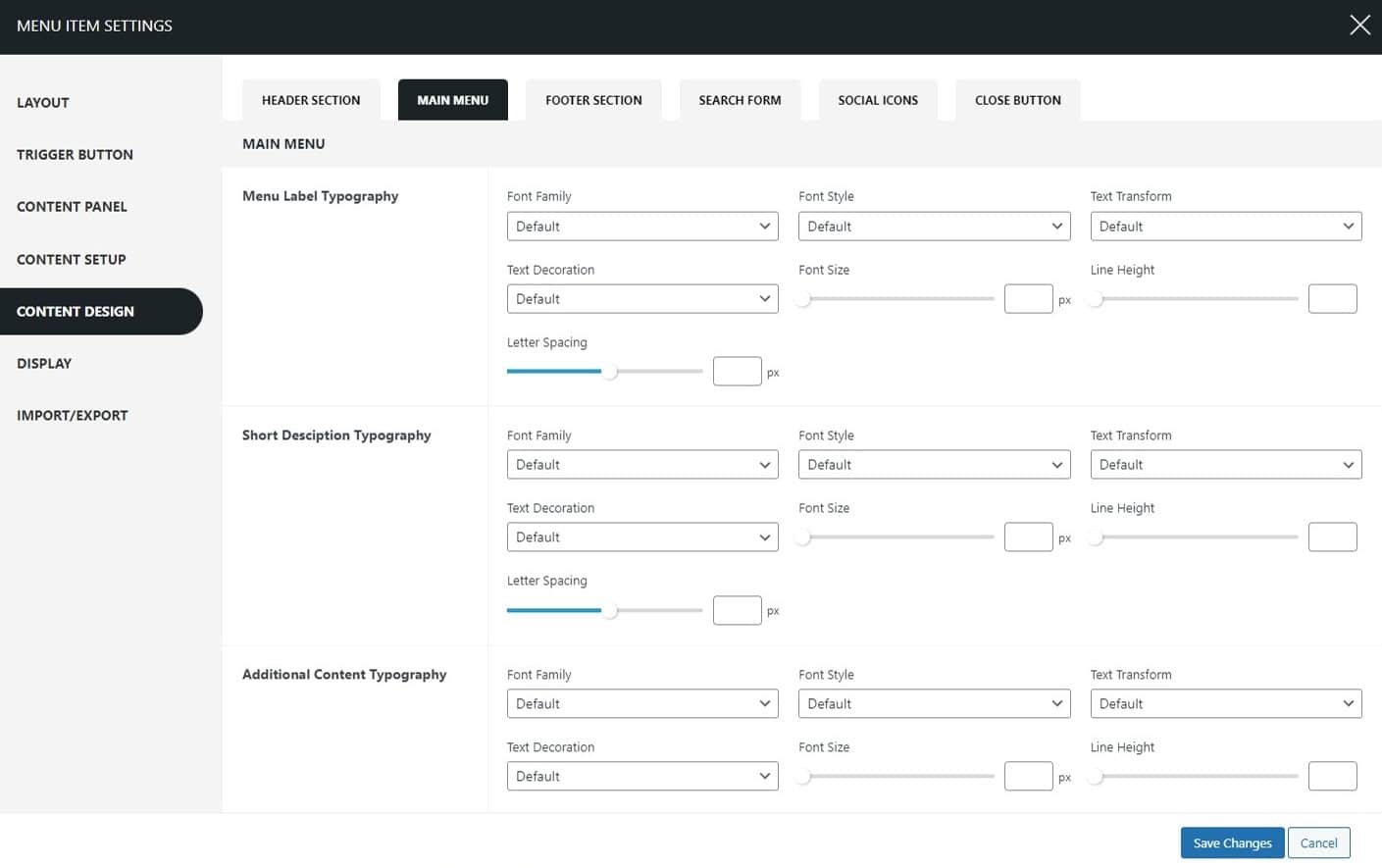Focus the Menu Label Font Size field
Viewport: 1382px width, 868px height.
point(1028,298)
